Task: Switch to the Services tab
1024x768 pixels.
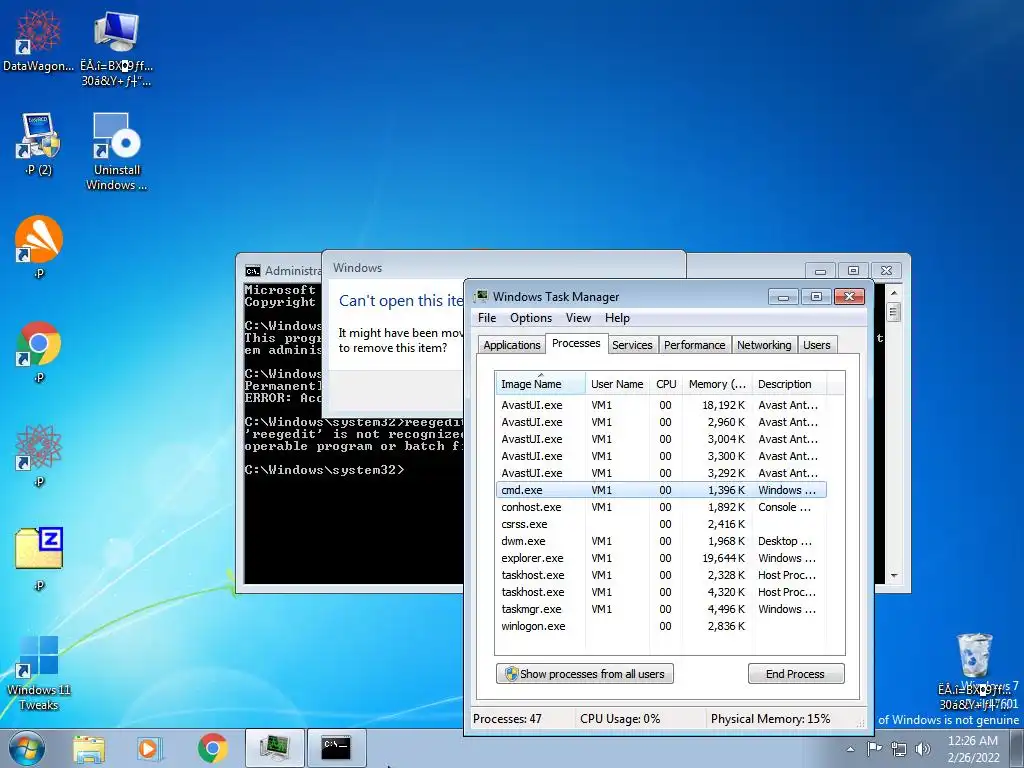Action: click(x=632, y=345)
